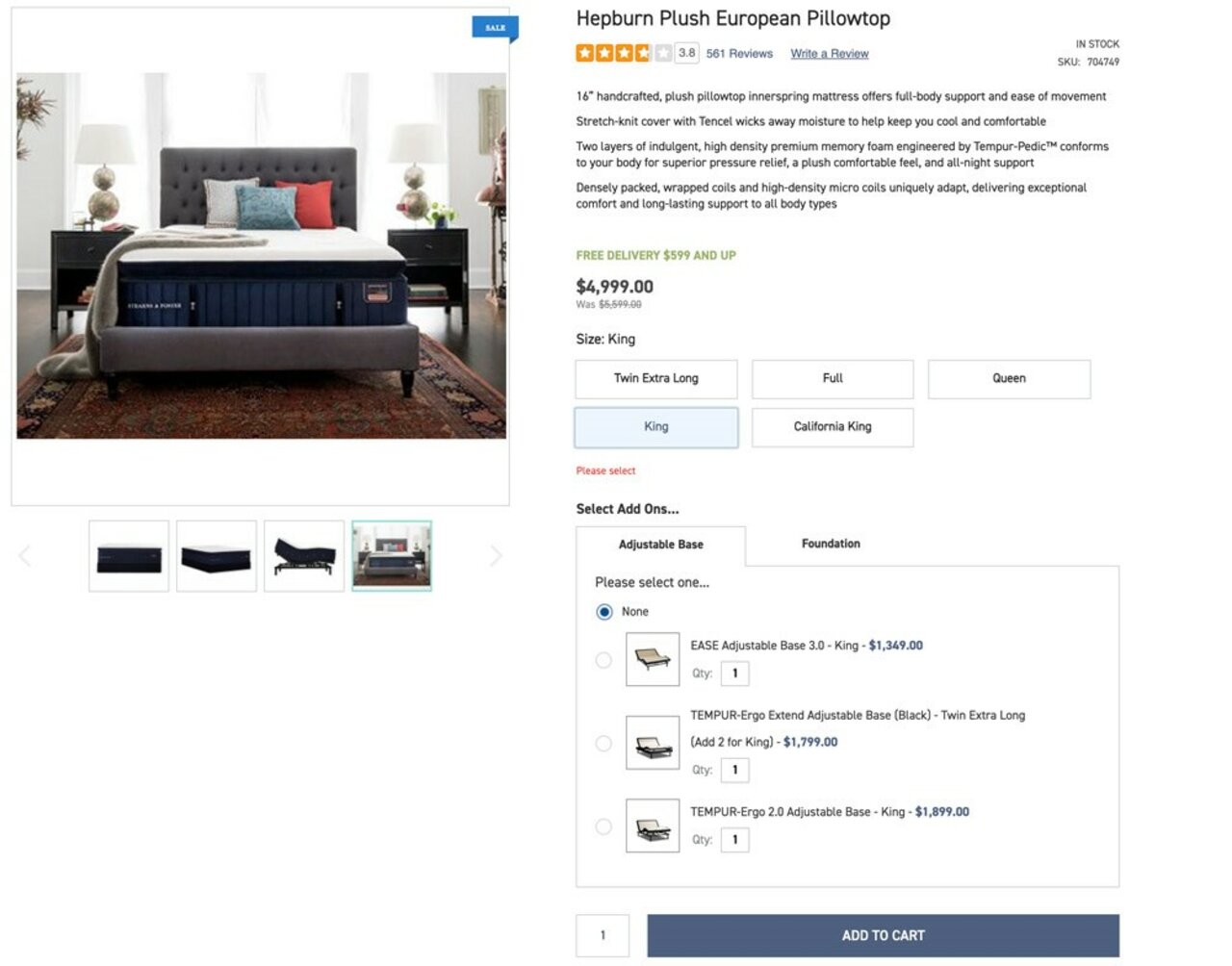Image resolution: width=1232 pixels, height=966 pixels.
Task: Select EASE Adjustable Base 3.0 radio button
Action: pos(603,660)
